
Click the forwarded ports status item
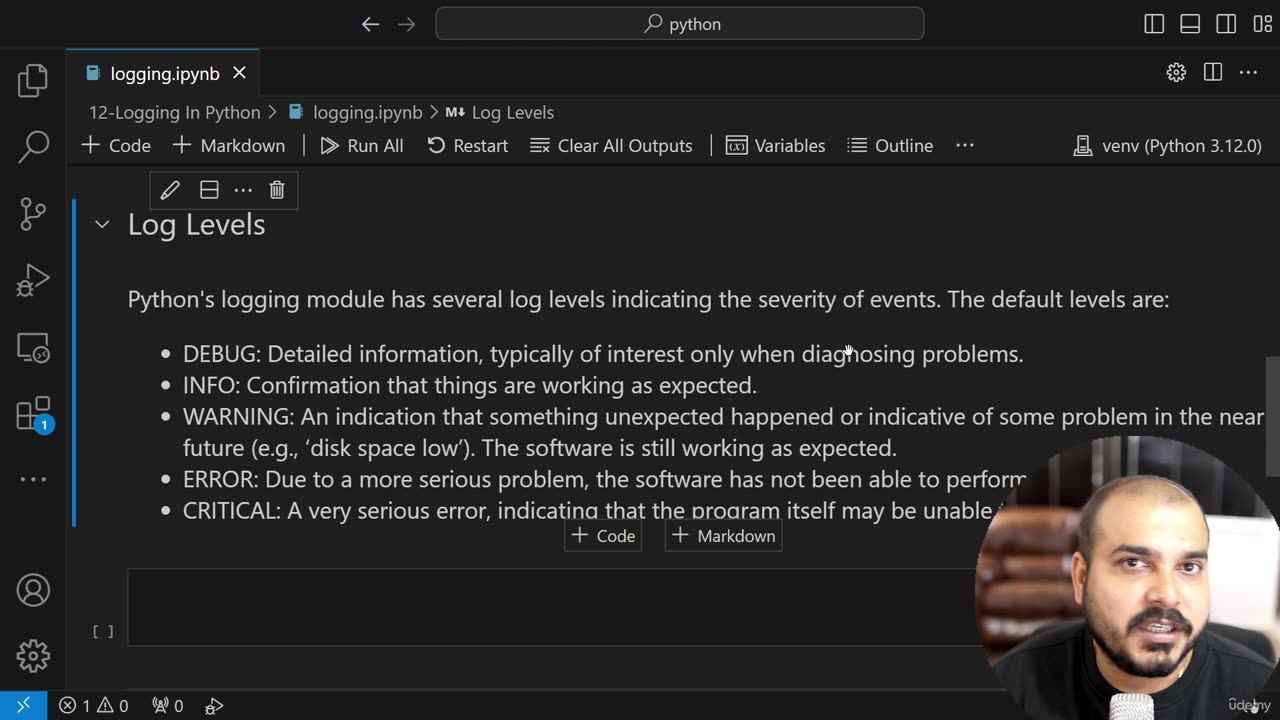(x=167, y=705)
